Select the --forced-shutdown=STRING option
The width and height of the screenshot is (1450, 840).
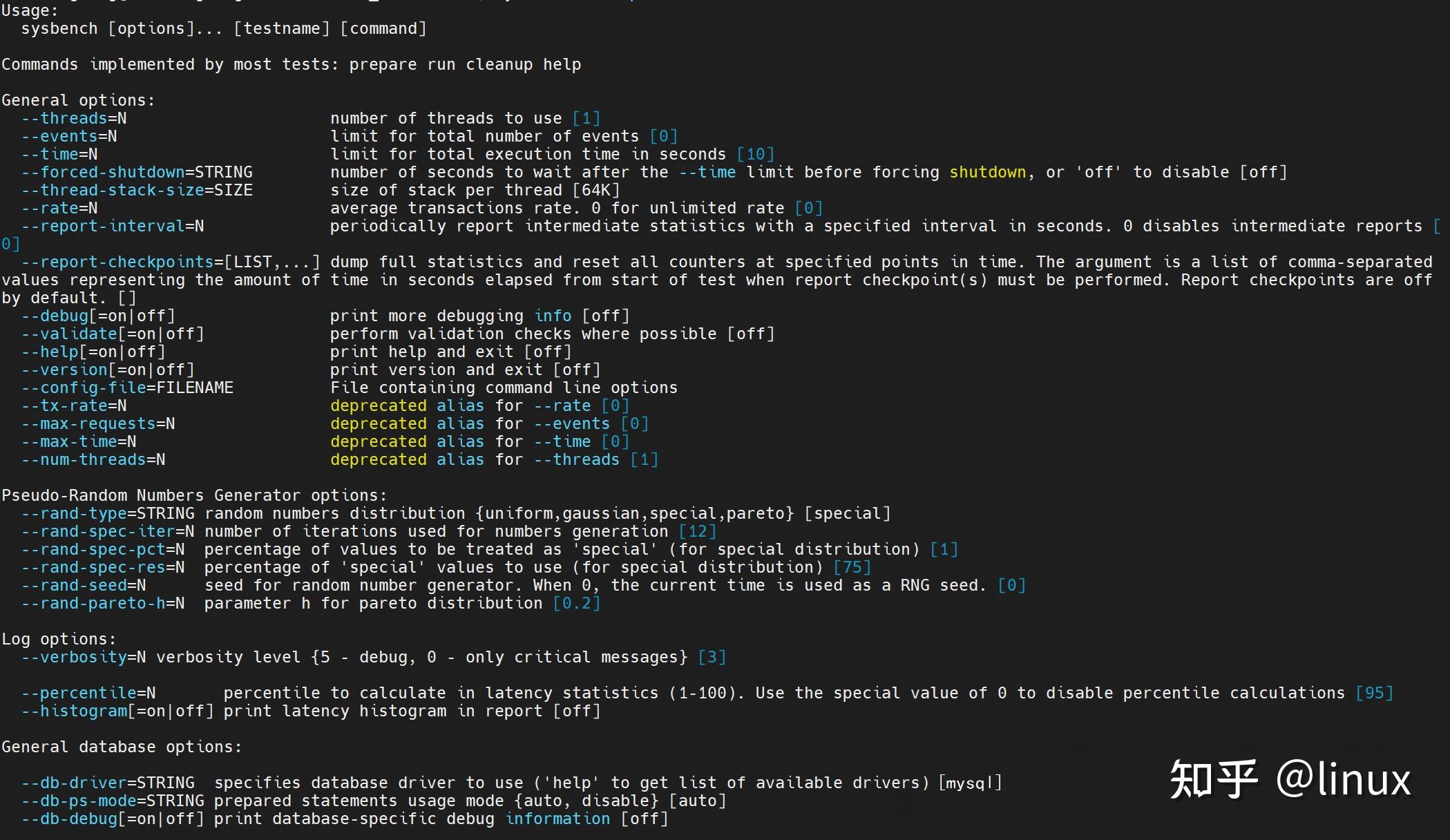pos(137,172)
